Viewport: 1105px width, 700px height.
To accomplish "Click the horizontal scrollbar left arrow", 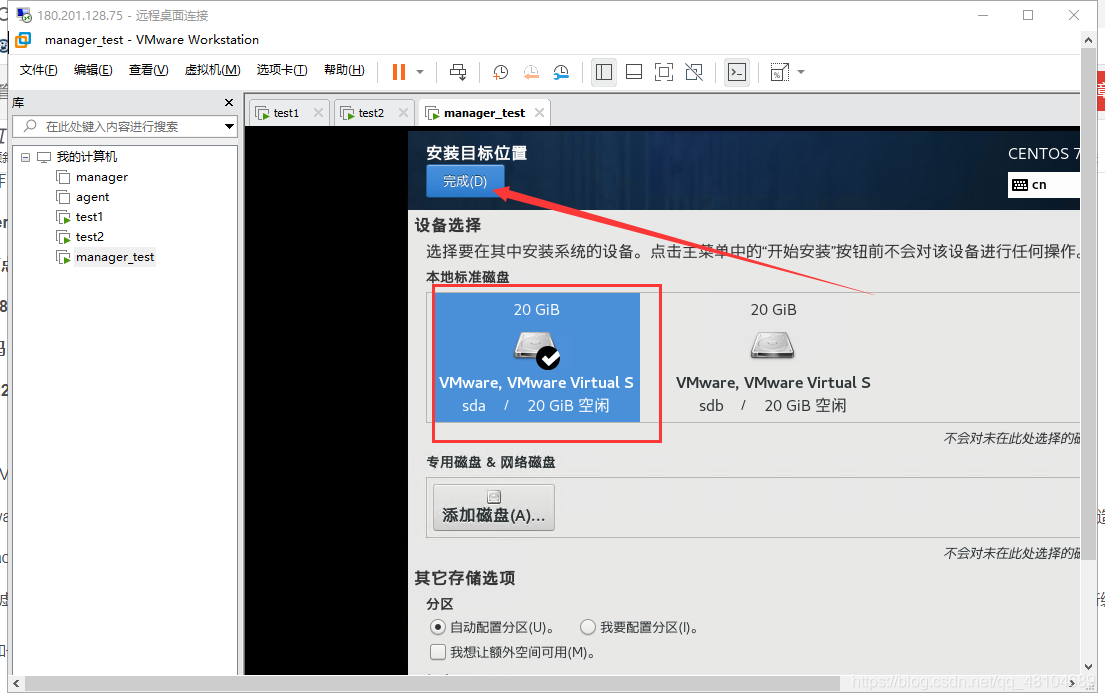I will [16, 683].
